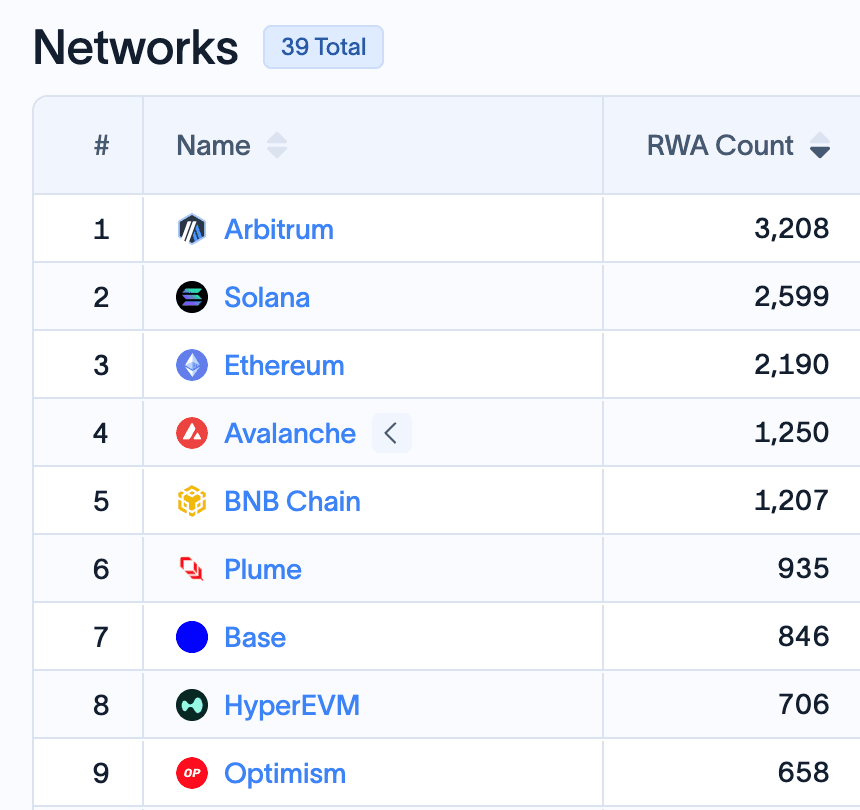Viewport: 860px width, 810px height.
Task: Click the Plume network logo icon
Action: click(x=192, y=569)
